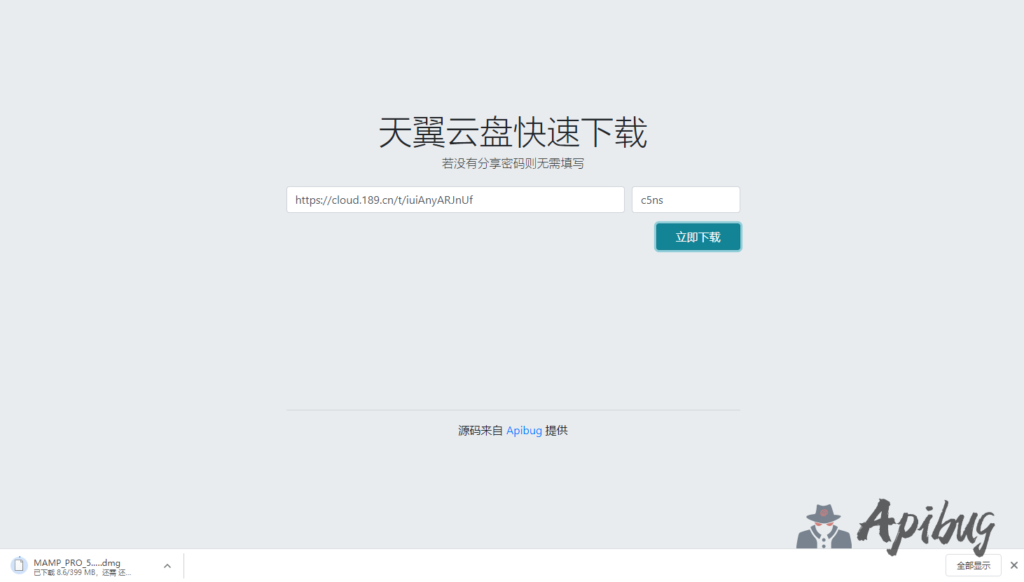The image size is (1024, 582).
Task: Open the Apibug source link
Action: 524,431
